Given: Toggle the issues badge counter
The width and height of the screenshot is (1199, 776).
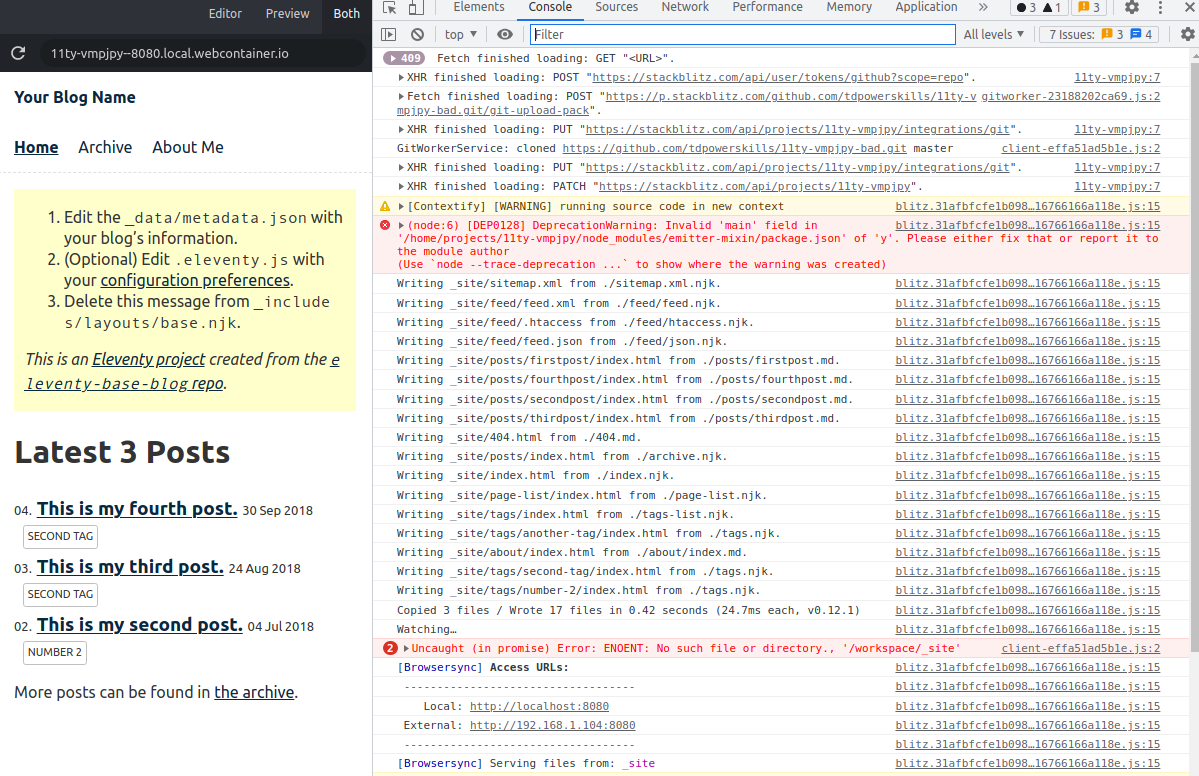Looking at the screenshot, I should pyautogui.click(x=1090, y=7).
